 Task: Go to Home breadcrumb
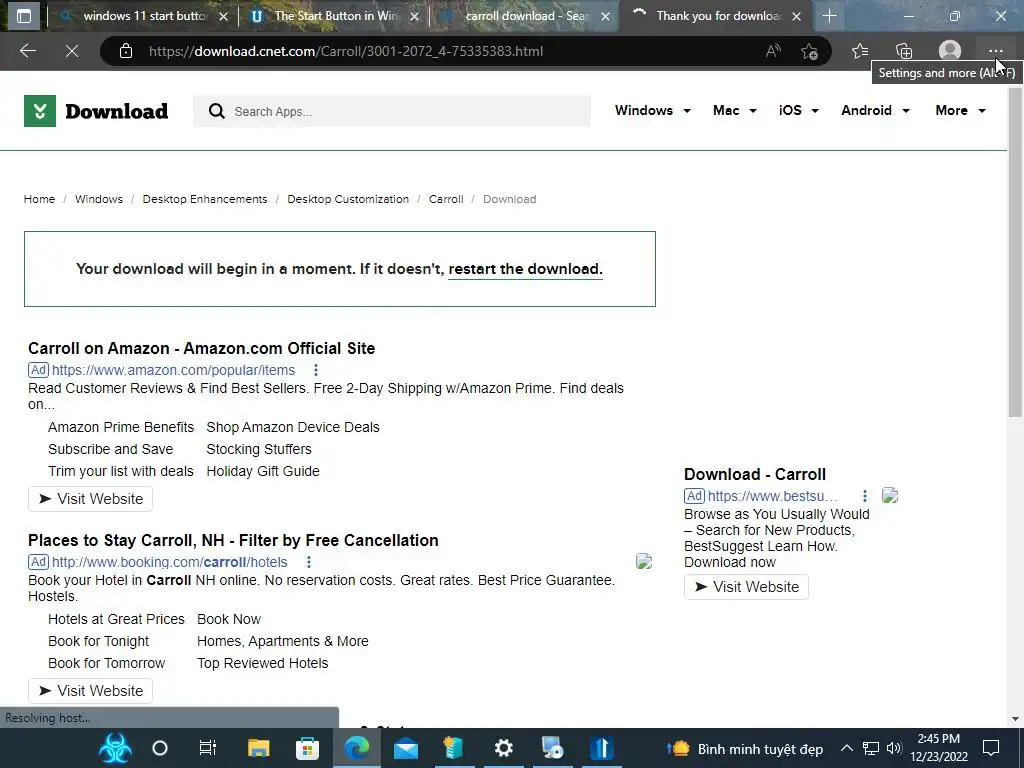click(39, 199)
